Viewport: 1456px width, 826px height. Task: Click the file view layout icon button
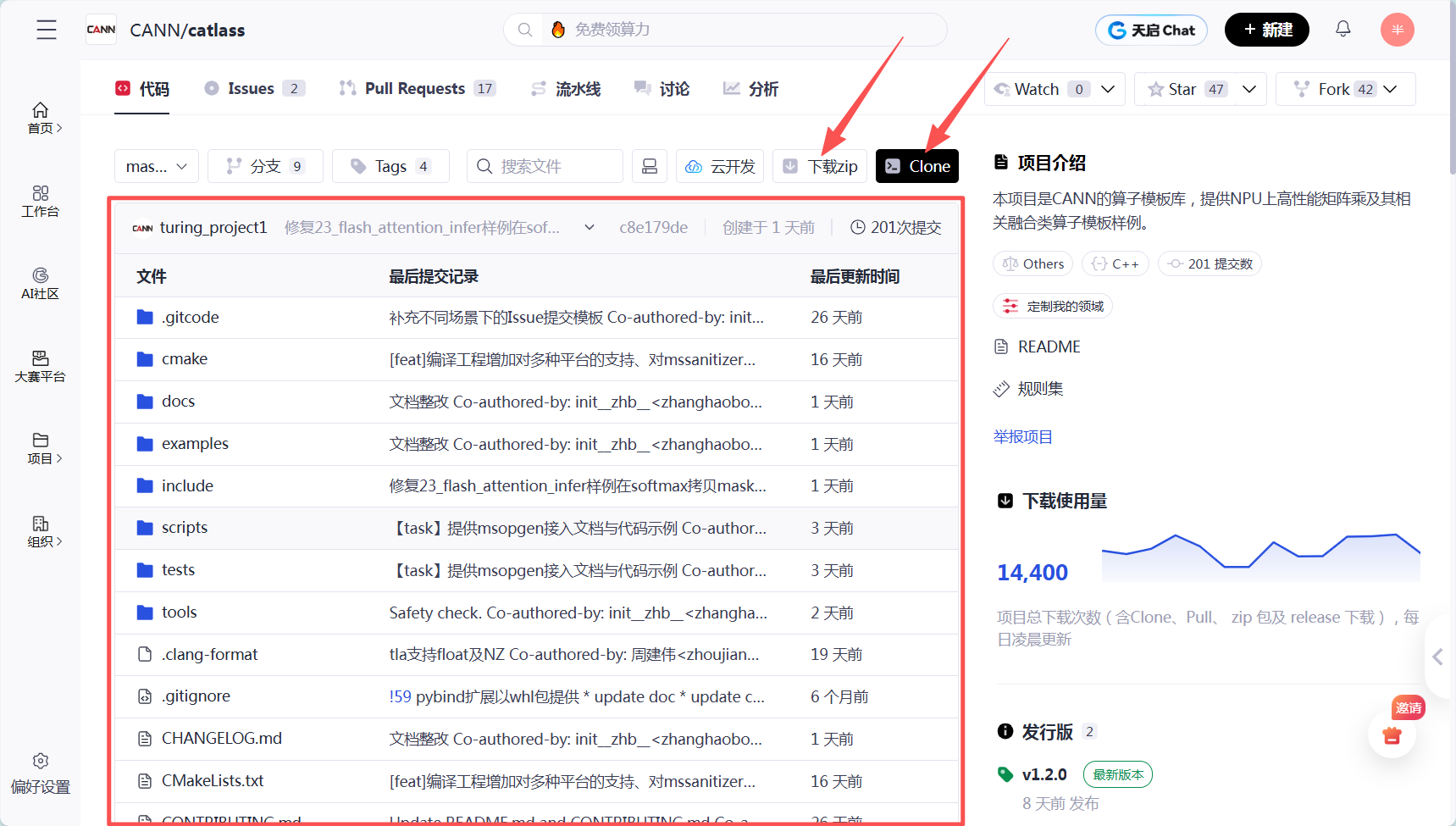[x=650, y=166]
